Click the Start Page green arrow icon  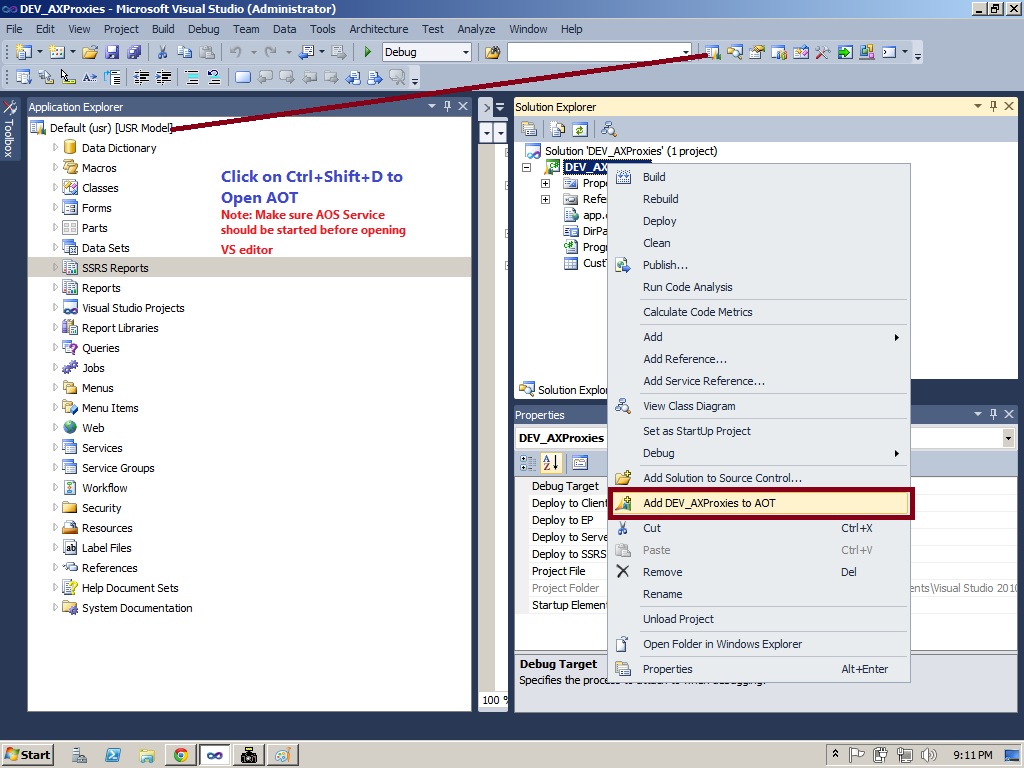click(845, 52)
